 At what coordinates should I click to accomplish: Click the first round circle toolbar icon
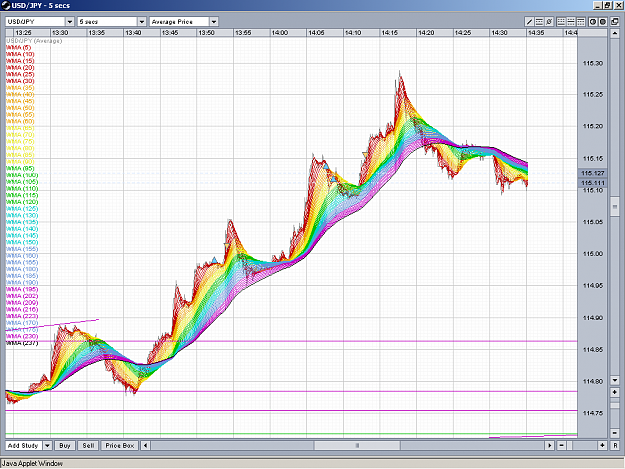pos(593,22)
